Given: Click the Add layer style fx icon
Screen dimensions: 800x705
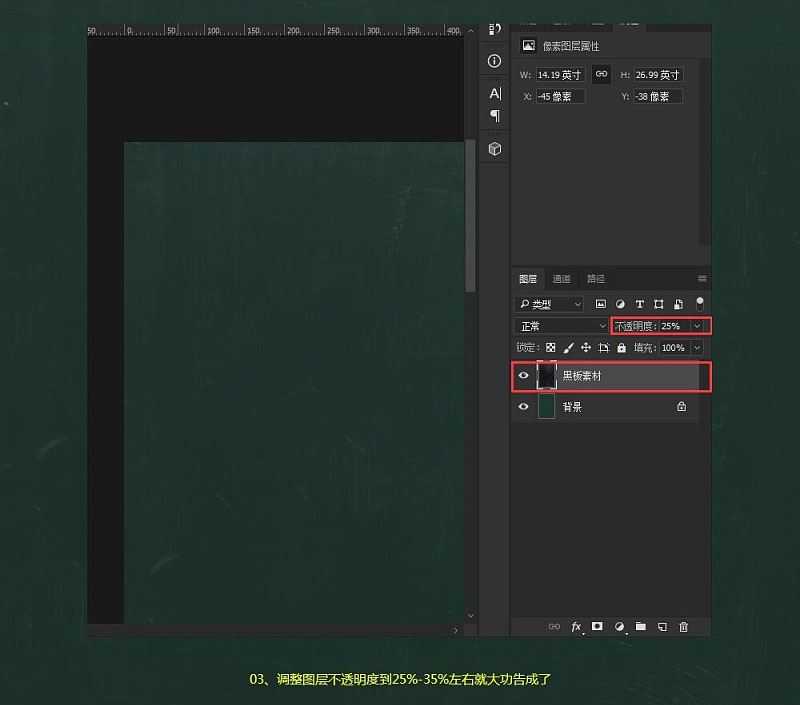Looking at the screenshot, I should [x=576, y=627].
